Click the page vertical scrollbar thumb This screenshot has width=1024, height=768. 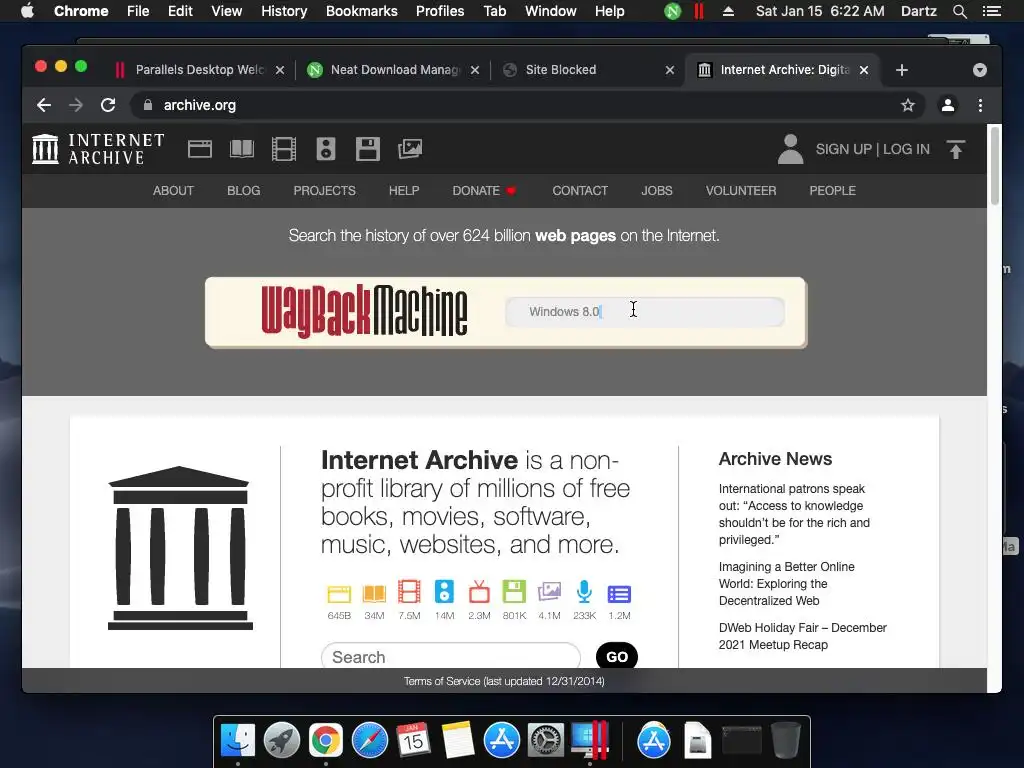point(995,165)
